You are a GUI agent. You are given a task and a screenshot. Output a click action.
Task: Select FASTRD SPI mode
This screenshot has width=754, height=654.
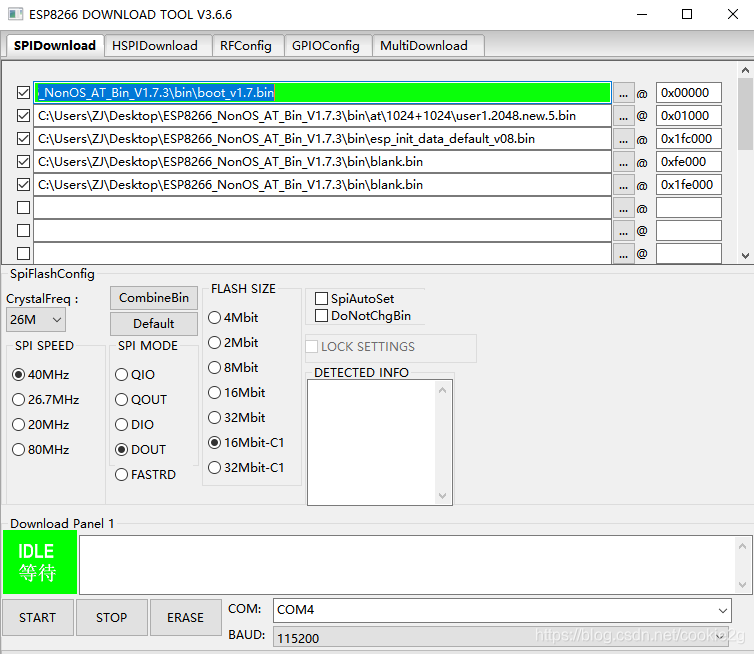[x=146, y=475]
